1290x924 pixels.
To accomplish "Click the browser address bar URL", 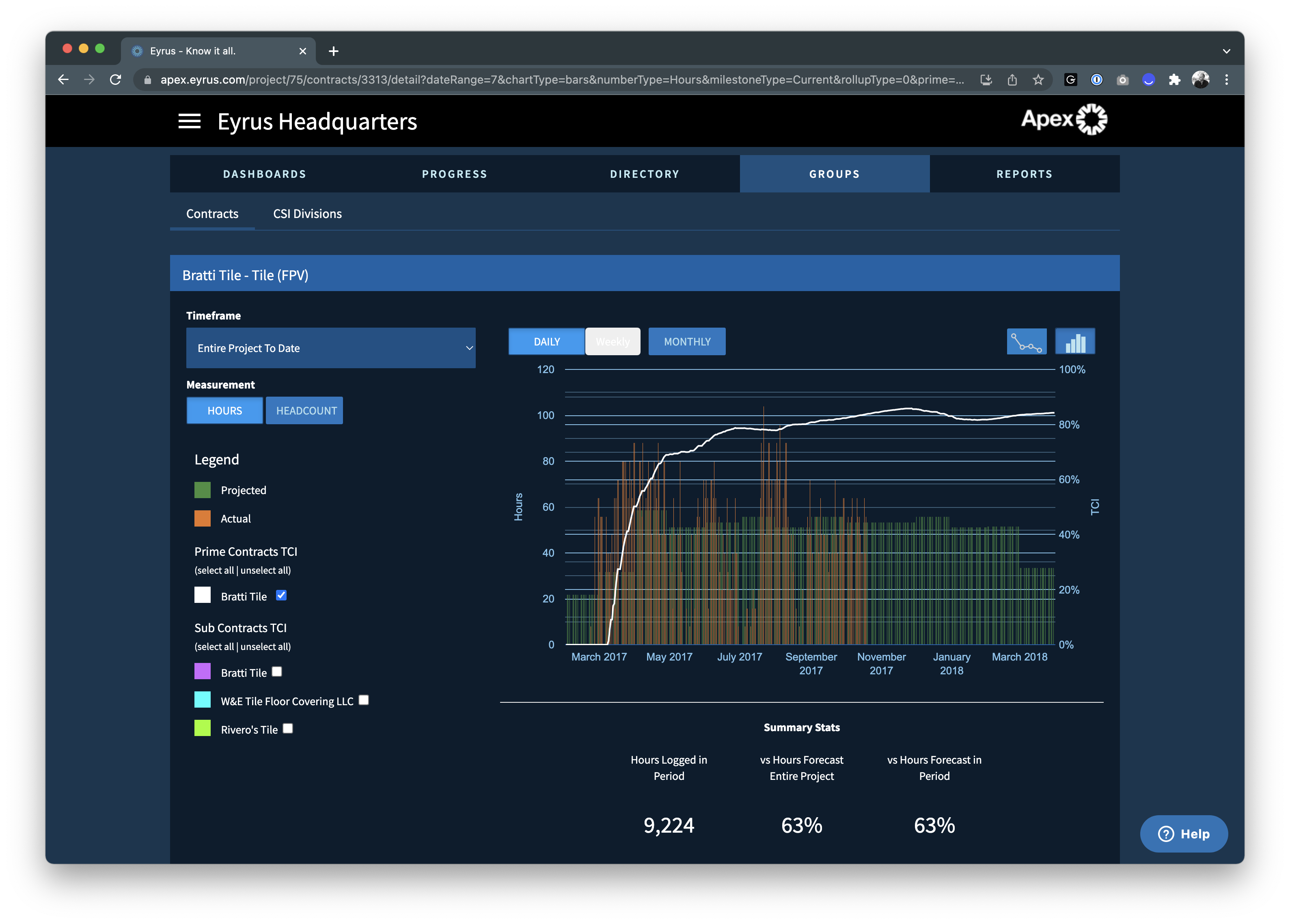I will coord(562,80).
